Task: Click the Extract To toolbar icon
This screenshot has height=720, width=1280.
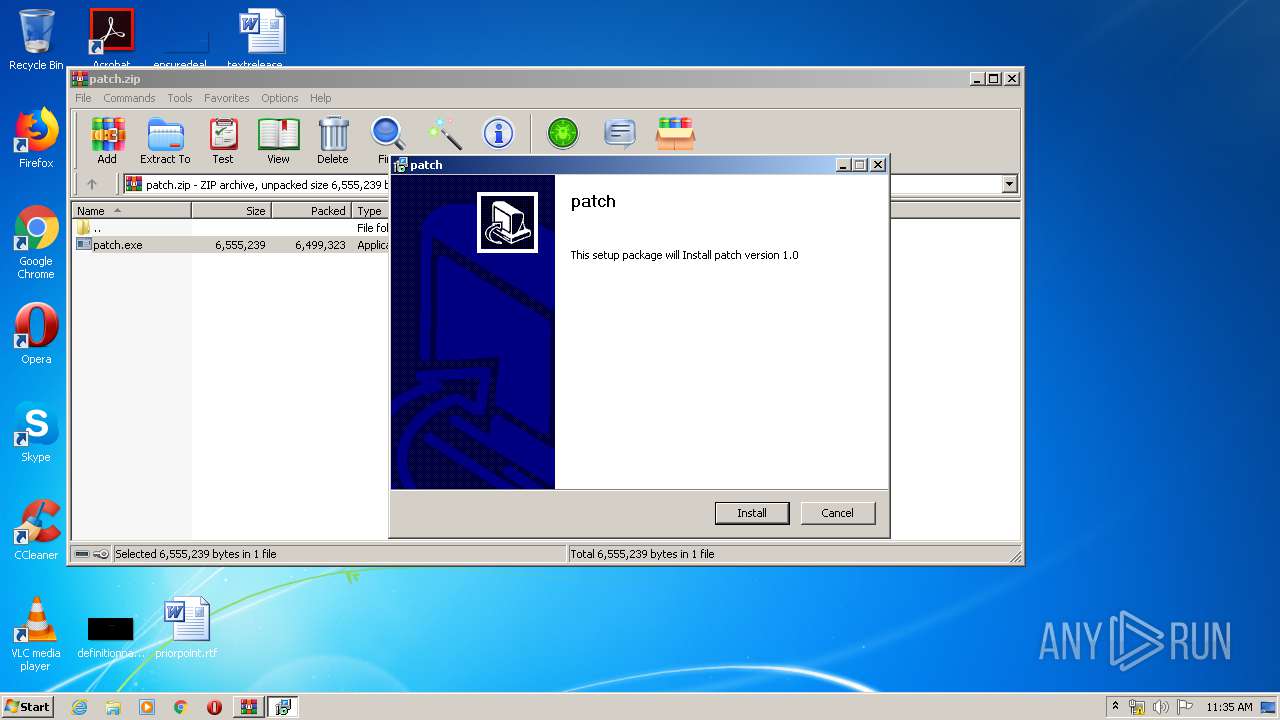Action: click(165, 140)
